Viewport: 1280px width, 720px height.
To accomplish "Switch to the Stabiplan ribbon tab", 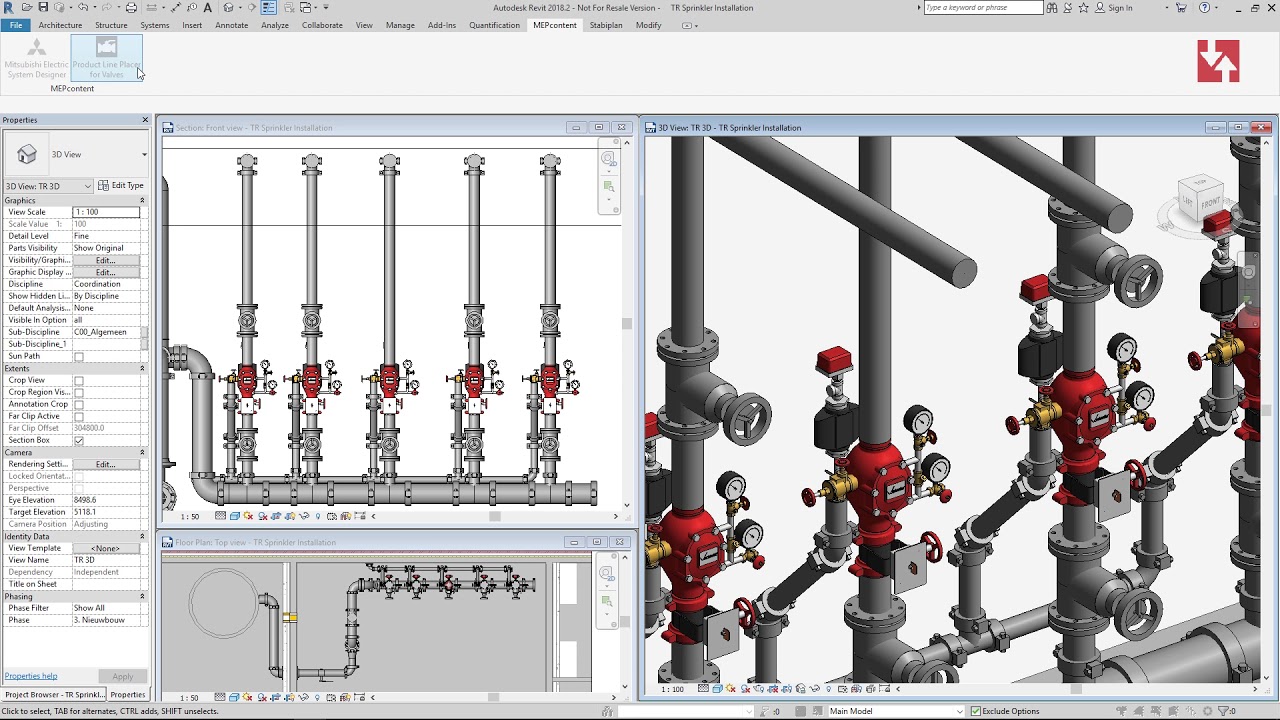I will [605, 25].
